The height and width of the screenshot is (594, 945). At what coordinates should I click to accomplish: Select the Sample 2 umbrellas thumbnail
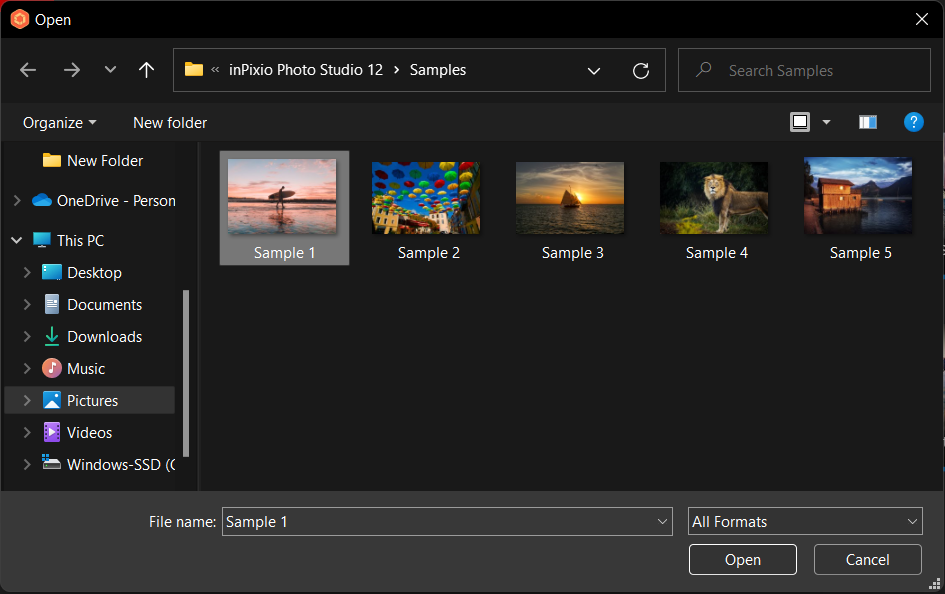click(x=426, y=198)
